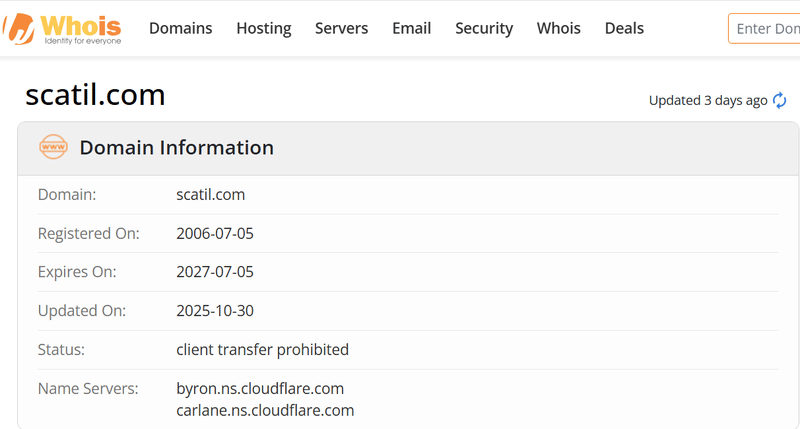Click the Domain Information header

(177, 147)
